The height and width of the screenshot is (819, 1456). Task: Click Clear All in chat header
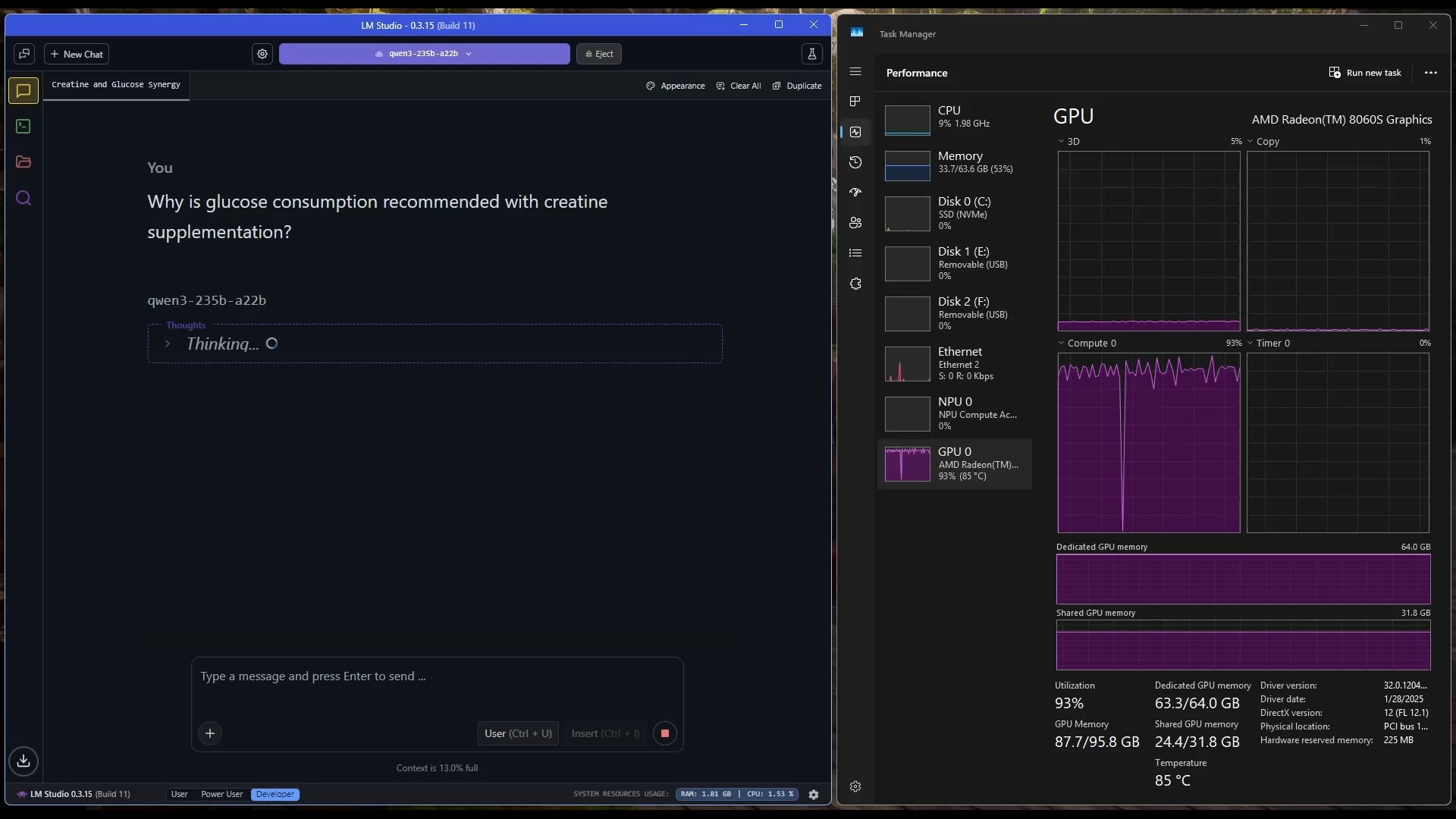coord(739,86)
